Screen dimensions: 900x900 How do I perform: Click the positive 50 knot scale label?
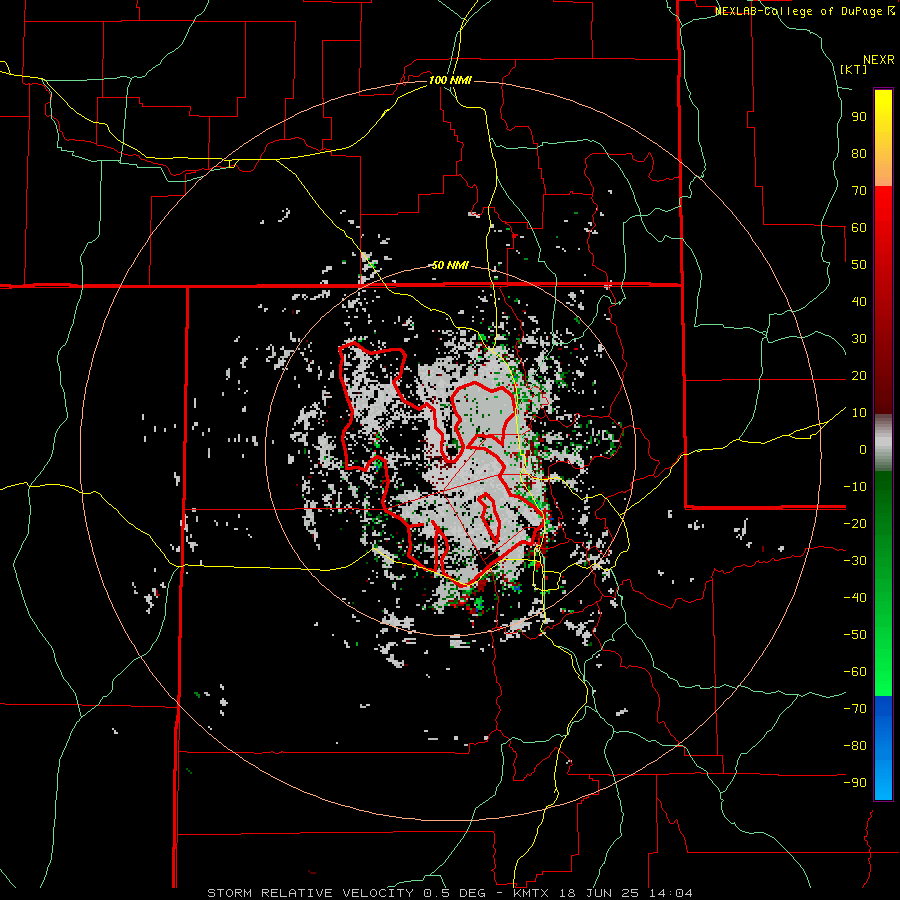[x=859, y=265]
